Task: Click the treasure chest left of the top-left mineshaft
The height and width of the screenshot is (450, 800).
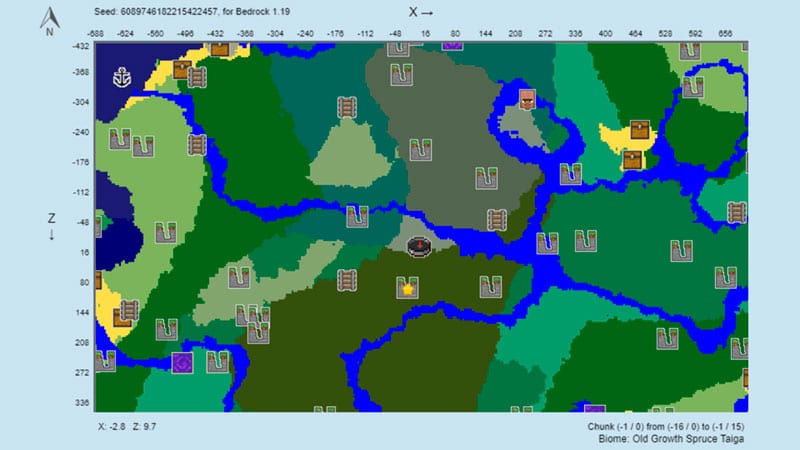Action: 182,69
